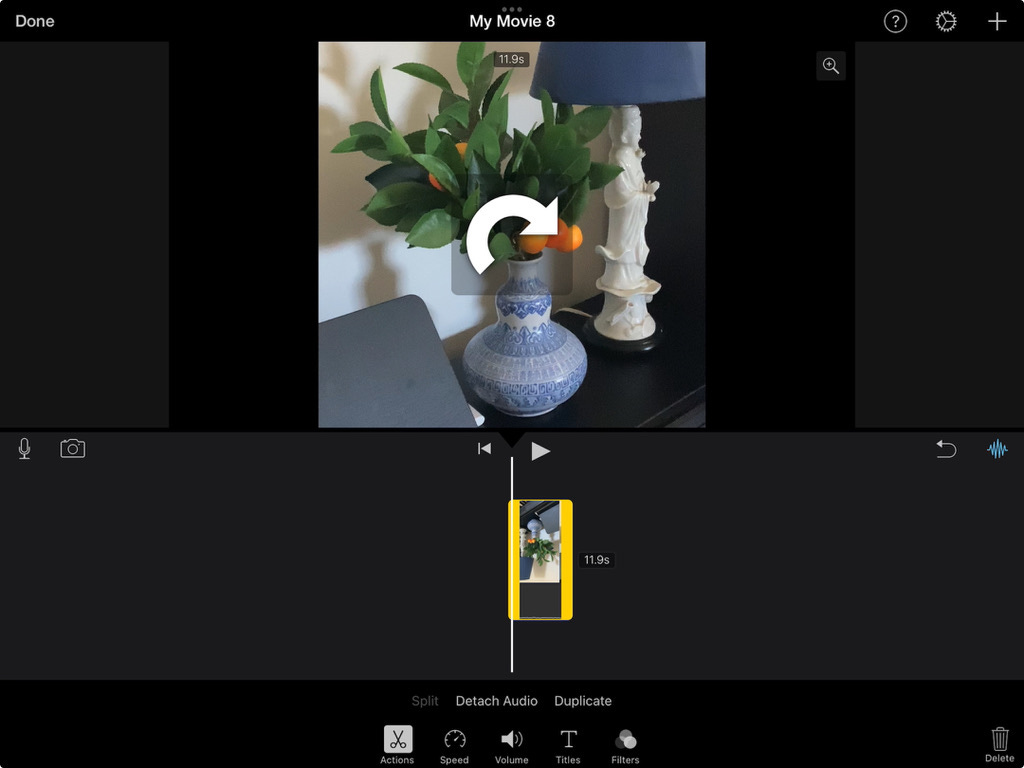This screenshot has height=768, width=1024.
Task: Tap the three-dot multitasking indicator
Action: click(x=511, y=9)
